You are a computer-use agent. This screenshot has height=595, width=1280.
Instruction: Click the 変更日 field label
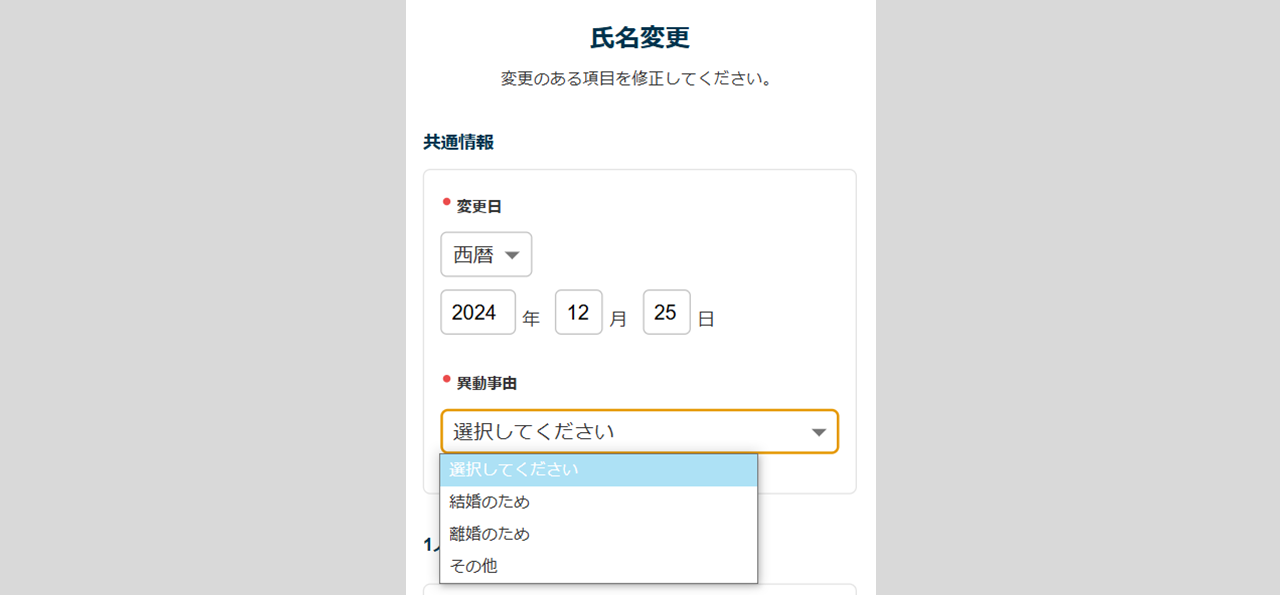(x=479, y=207)
